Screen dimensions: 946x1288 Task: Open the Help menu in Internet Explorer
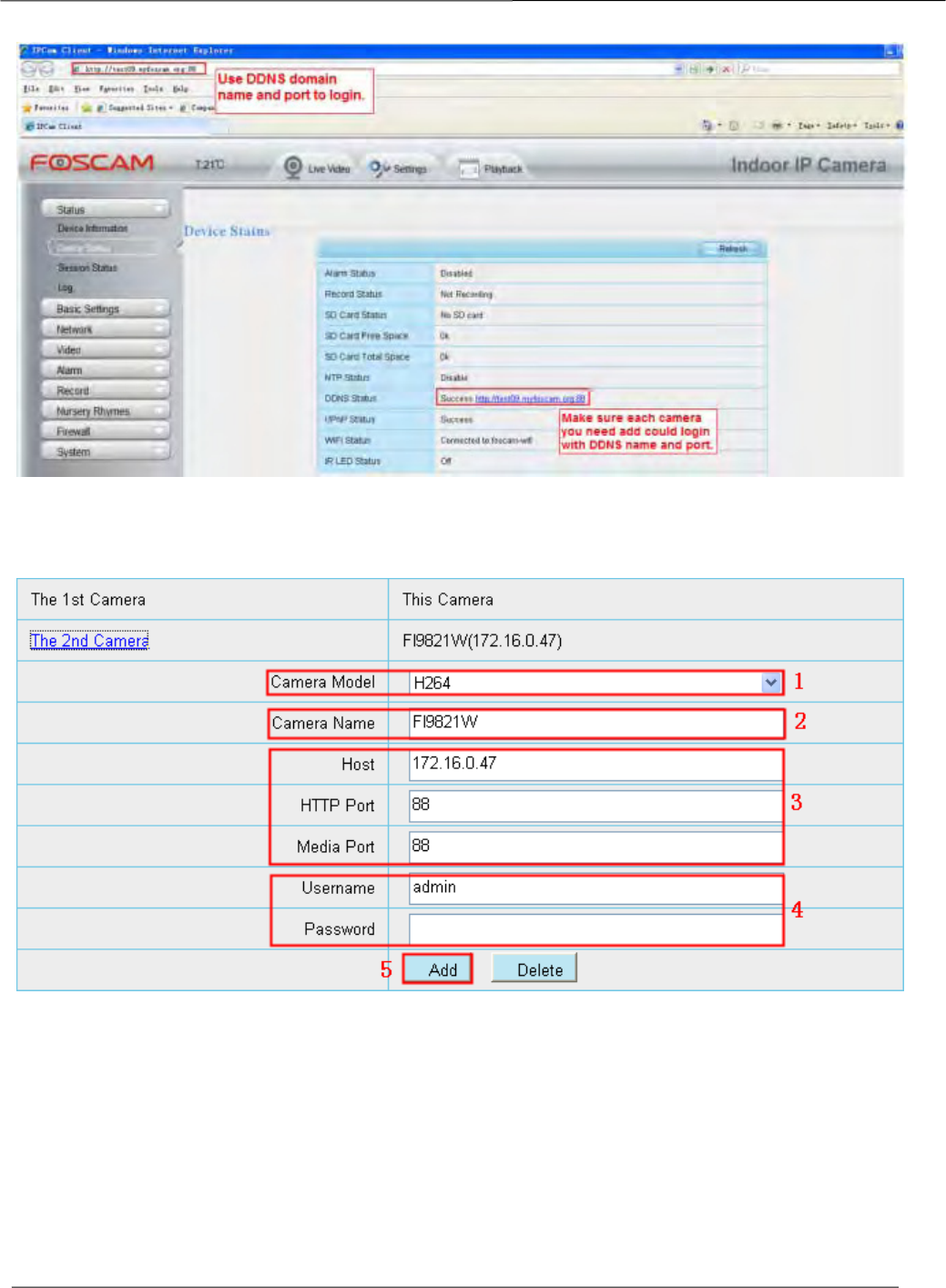click(x=180, y=88)
